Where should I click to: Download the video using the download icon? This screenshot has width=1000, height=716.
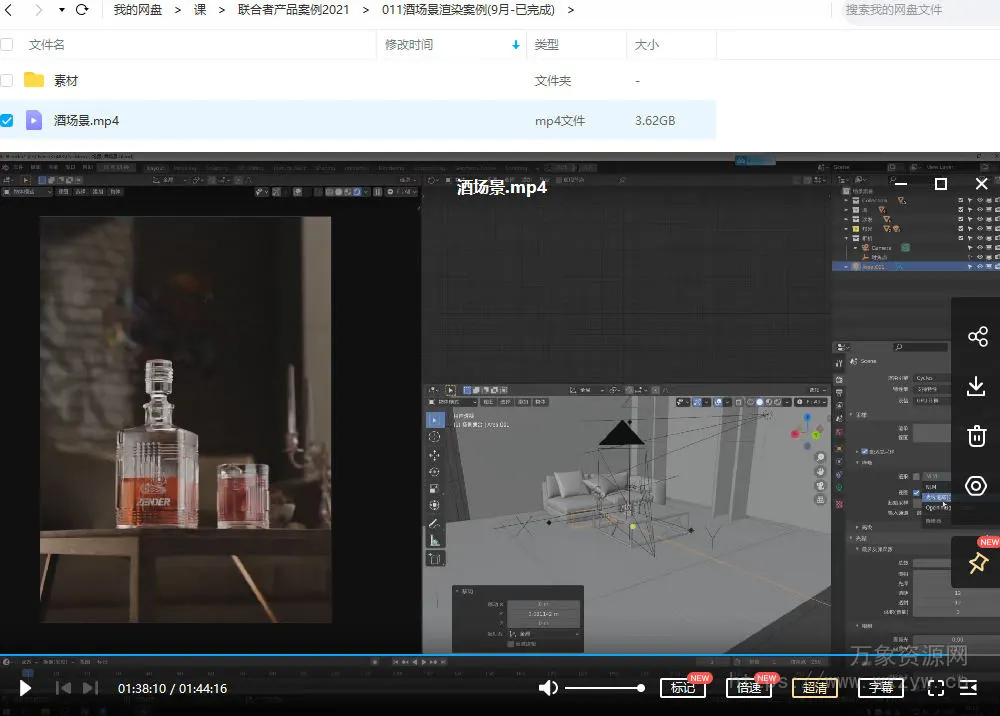pos(977,387)
